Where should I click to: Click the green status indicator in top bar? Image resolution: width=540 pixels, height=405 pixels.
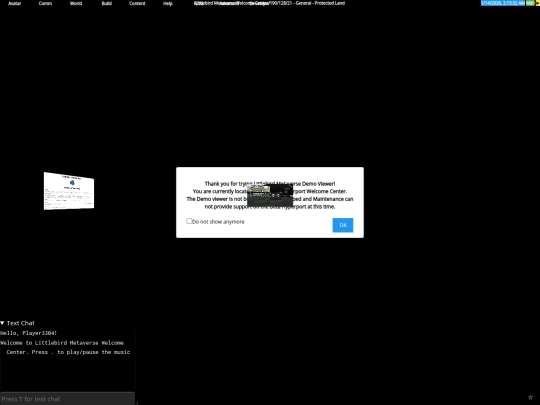530,3
